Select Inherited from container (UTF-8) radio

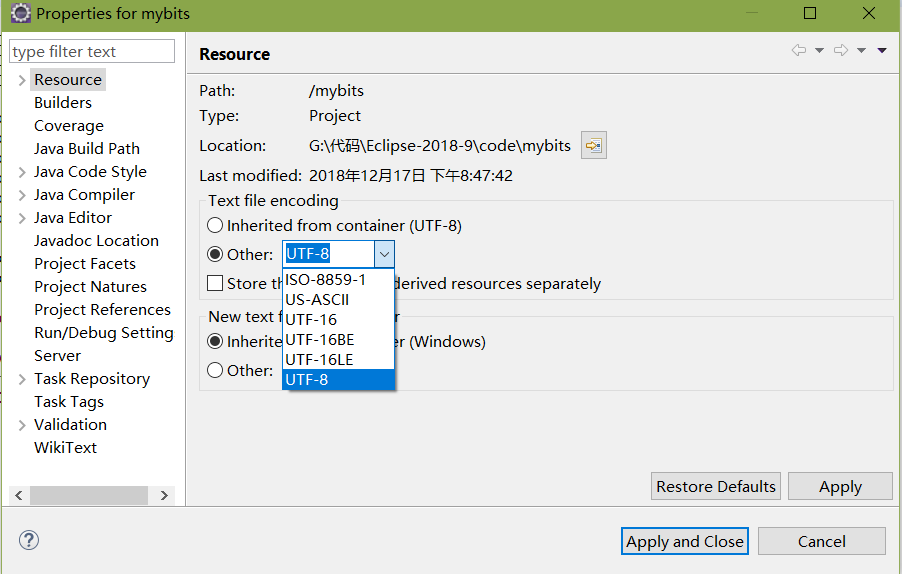point(215,225)
